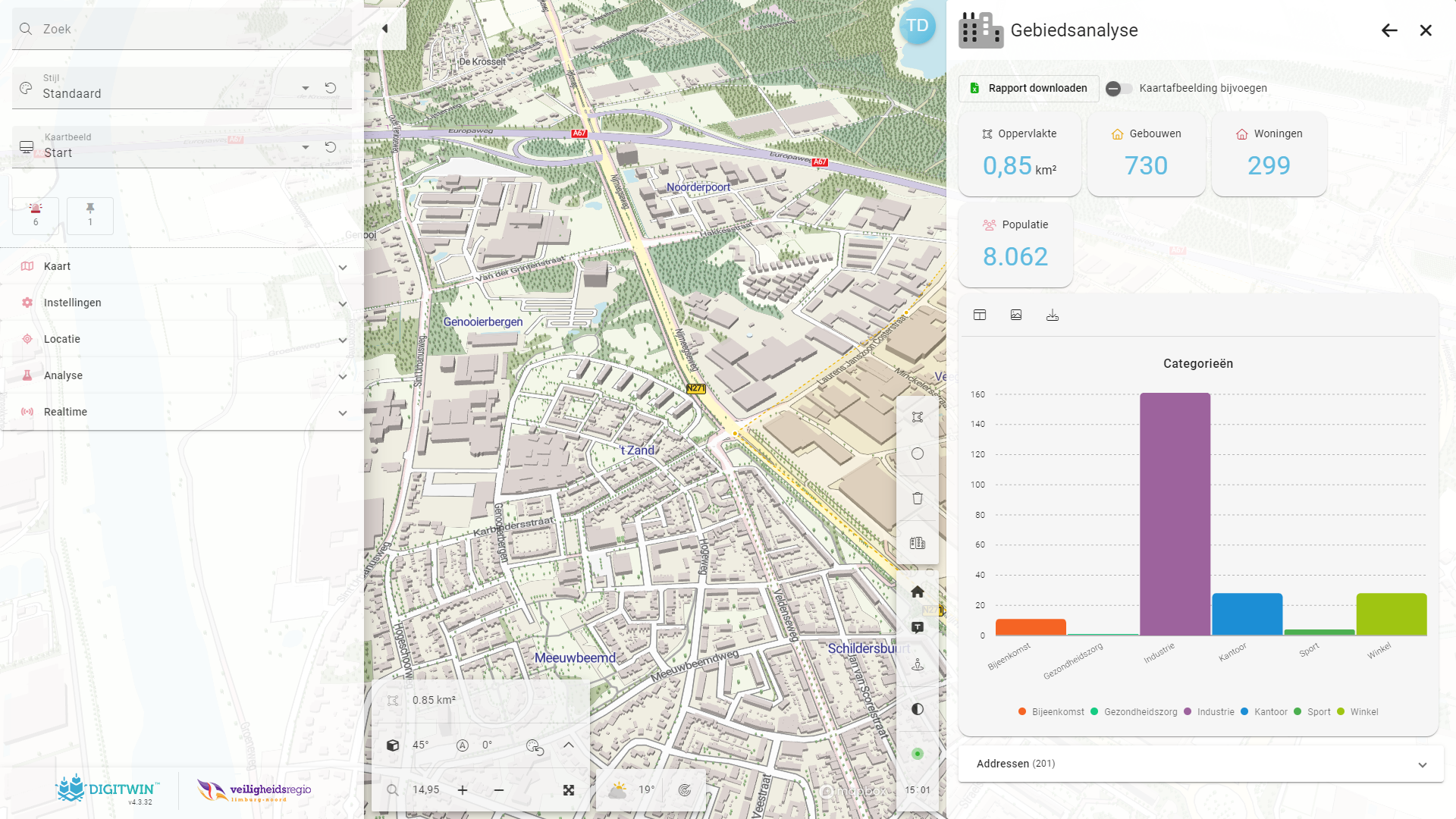
Task: Go back with Gebiedsanalyse arrow
Action: [x=1389, y=30]
